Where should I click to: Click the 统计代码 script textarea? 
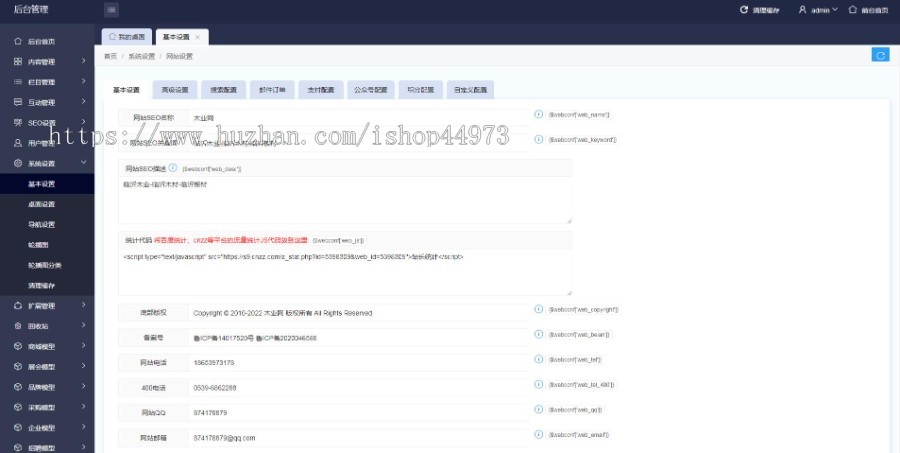point(345,272)
